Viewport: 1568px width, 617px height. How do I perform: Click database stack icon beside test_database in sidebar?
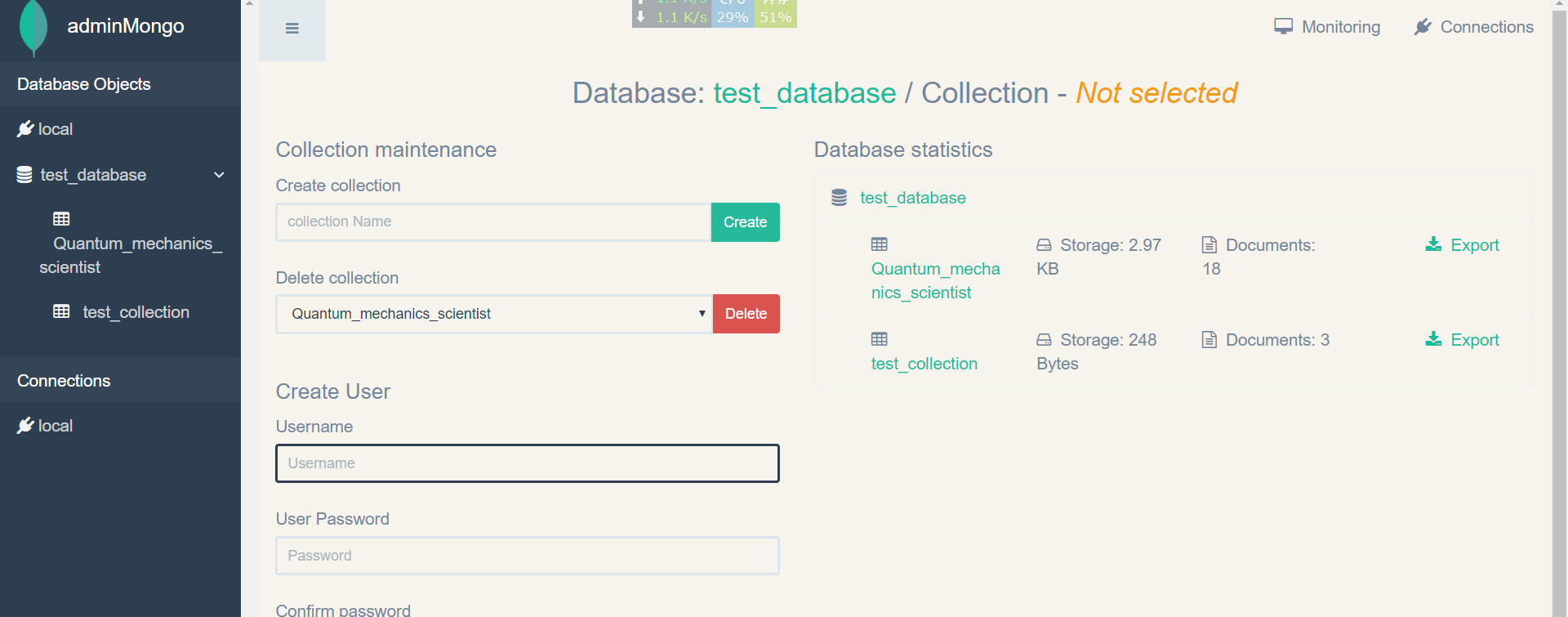pyautogui.click(x=24, y=175)
